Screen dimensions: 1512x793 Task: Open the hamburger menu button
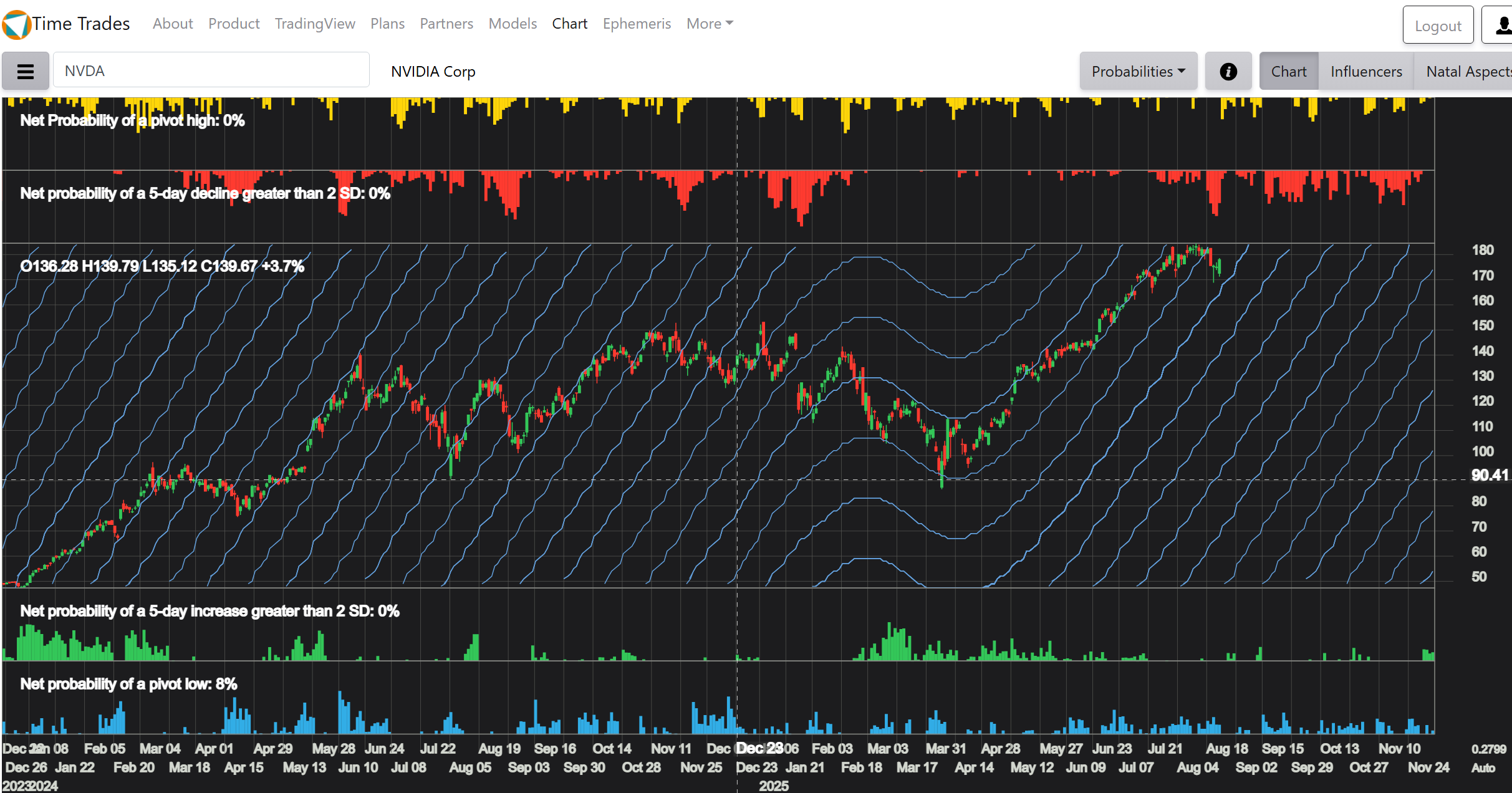(x=26, y=72)
